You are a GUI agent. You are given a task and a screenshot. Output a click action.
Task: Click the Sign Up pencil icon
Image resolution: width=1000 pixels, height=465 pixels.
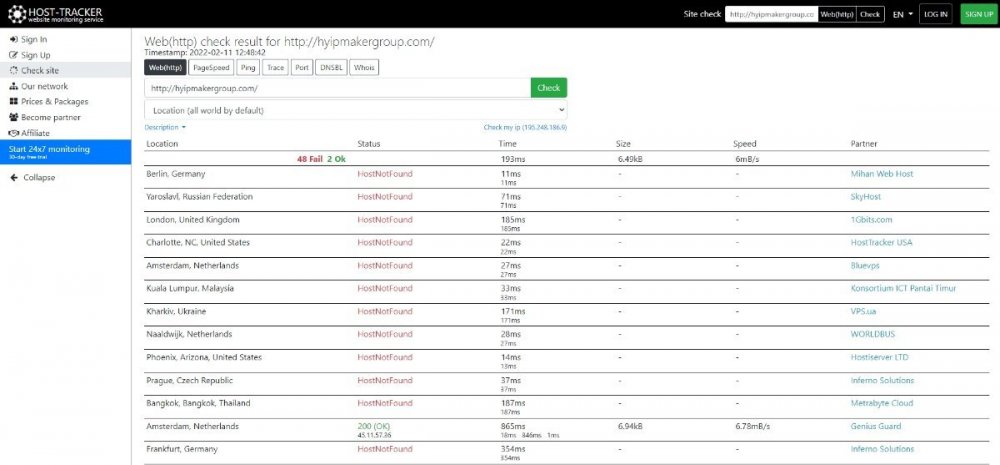[x=13, y=55]
